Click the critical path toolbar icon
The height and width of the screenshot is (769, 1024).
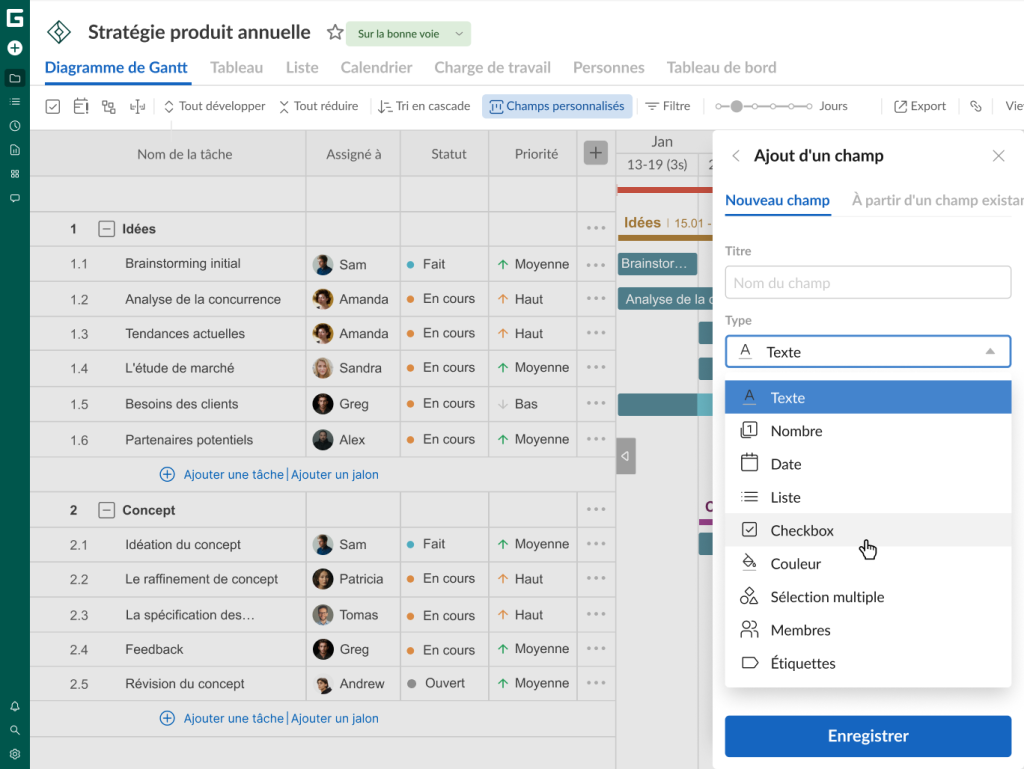(109, 106)
